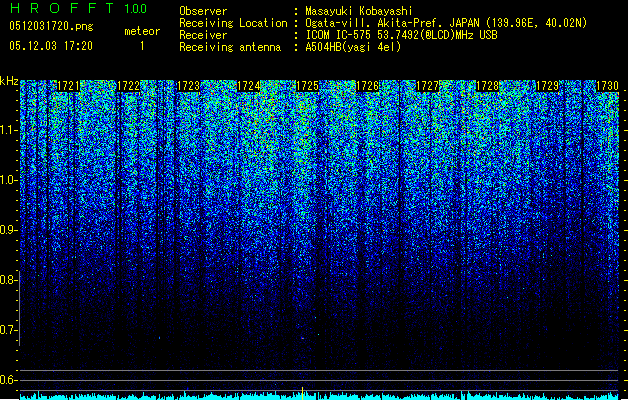Select the file name 0512031720.png
629x400 pixels.
(51, 26)
